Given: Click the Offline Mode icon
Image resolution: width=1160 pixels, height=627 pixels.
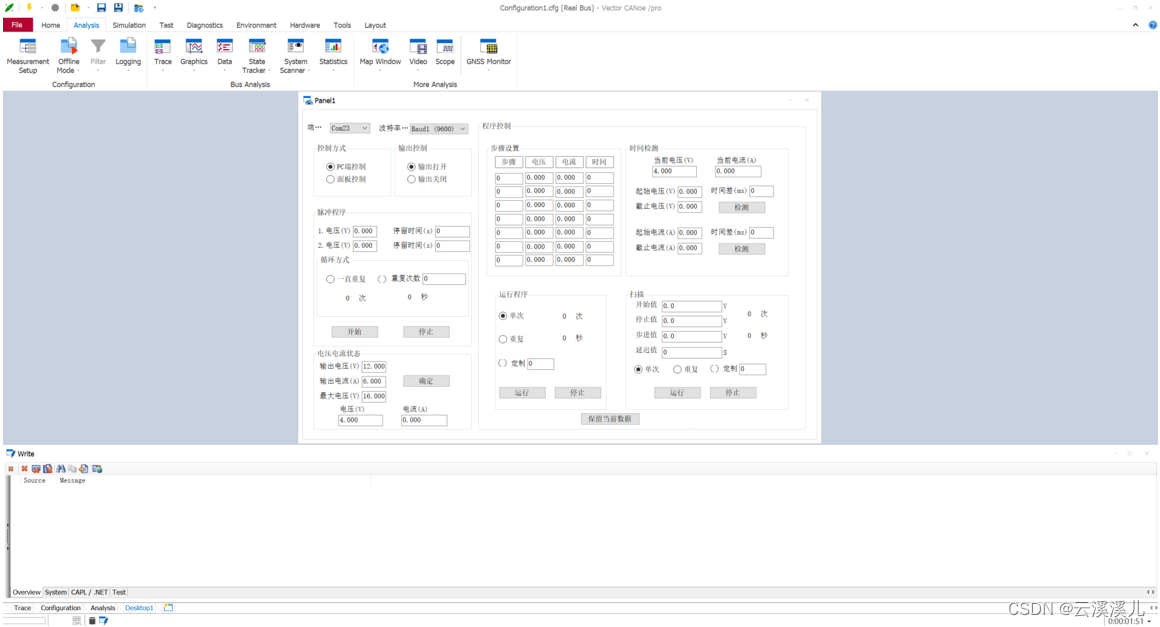Looking at the screenshot, I should tap(68, 49).
